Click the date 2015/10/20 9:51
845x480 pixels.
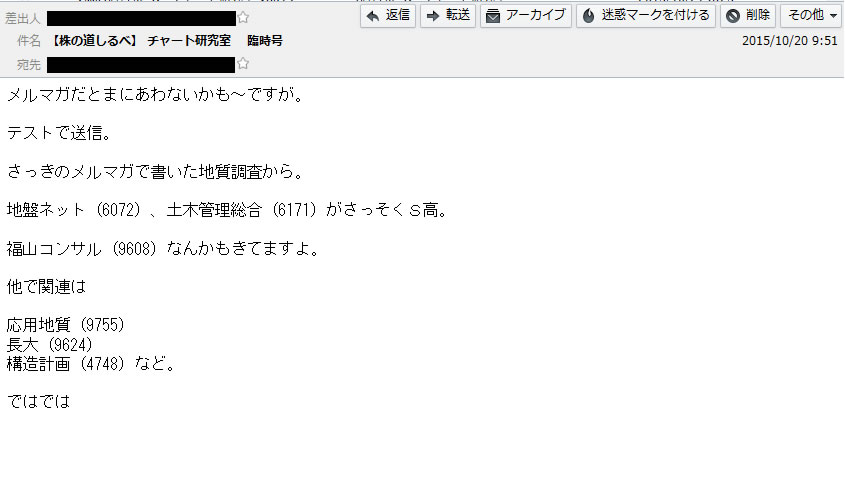(789, 41)
